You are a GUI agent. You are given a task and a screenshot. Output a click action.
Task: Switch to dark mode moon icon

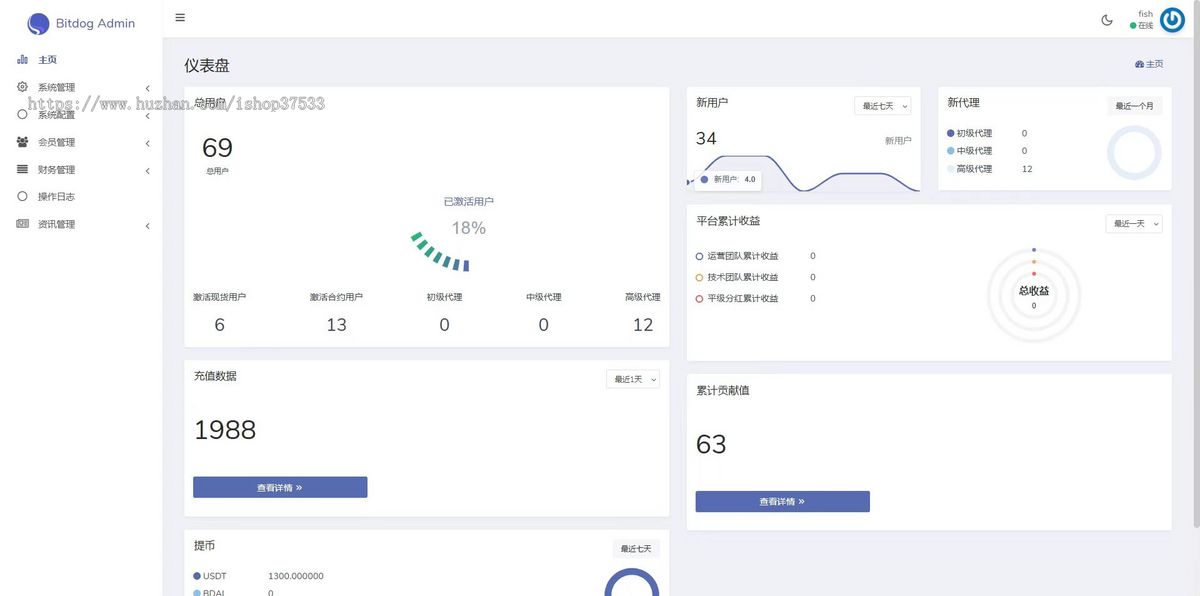coord(1107,20)
